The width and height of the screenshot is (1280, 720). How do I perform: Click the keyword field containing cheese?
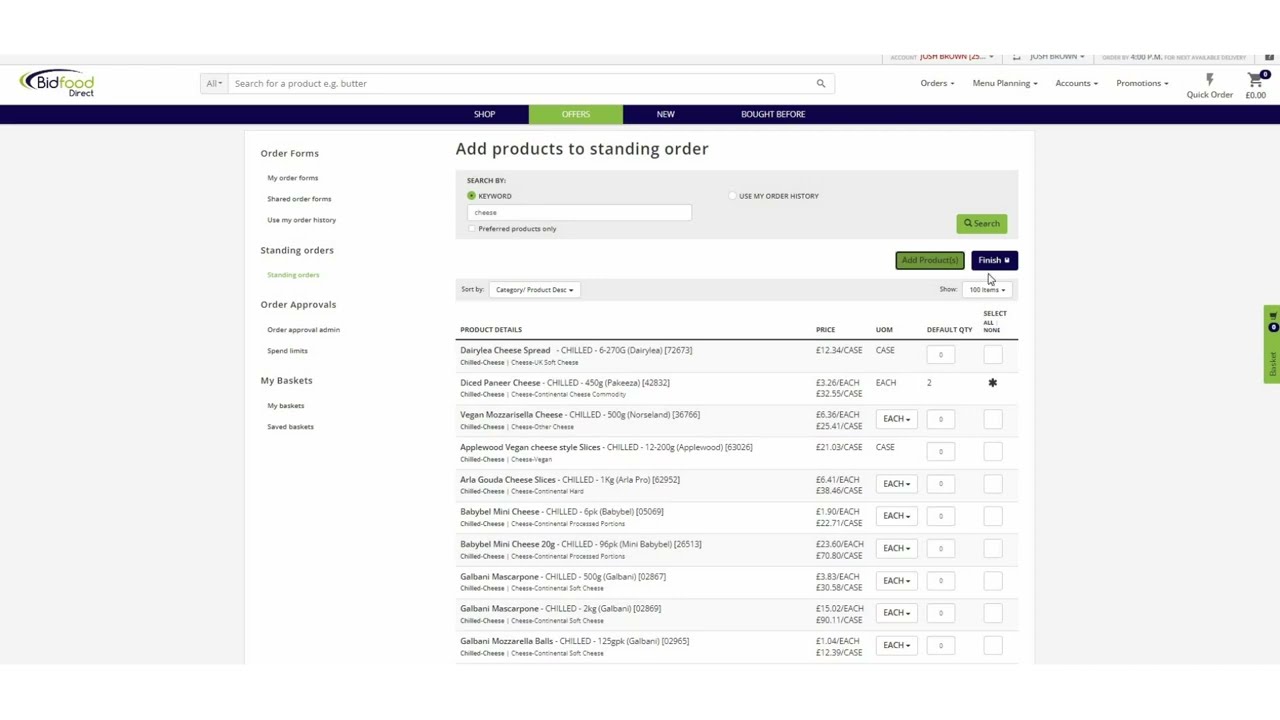coord(578,213)
